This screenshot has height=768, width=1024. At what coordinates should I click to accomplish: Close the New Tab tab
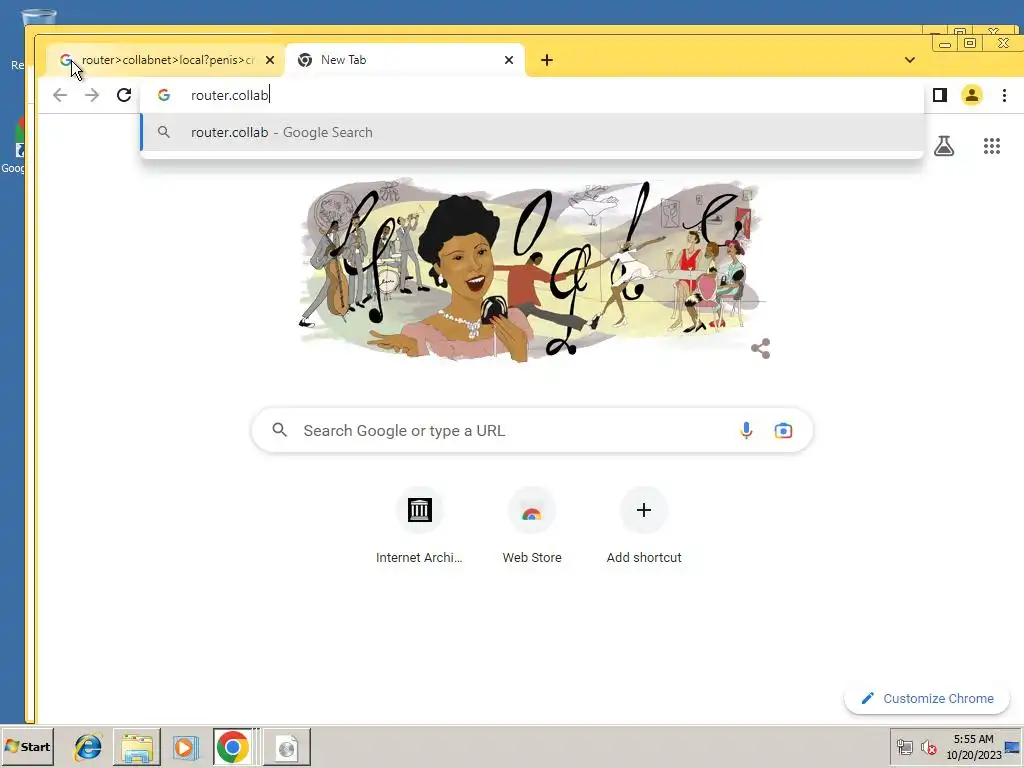pyautogui.click(x=509, y=60)
